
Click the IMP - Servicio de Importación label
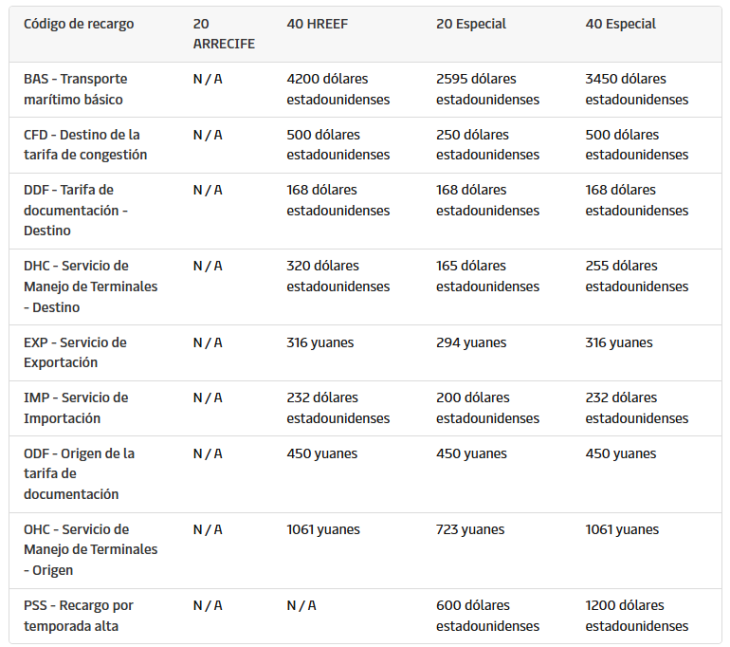(x=76, y=408)
